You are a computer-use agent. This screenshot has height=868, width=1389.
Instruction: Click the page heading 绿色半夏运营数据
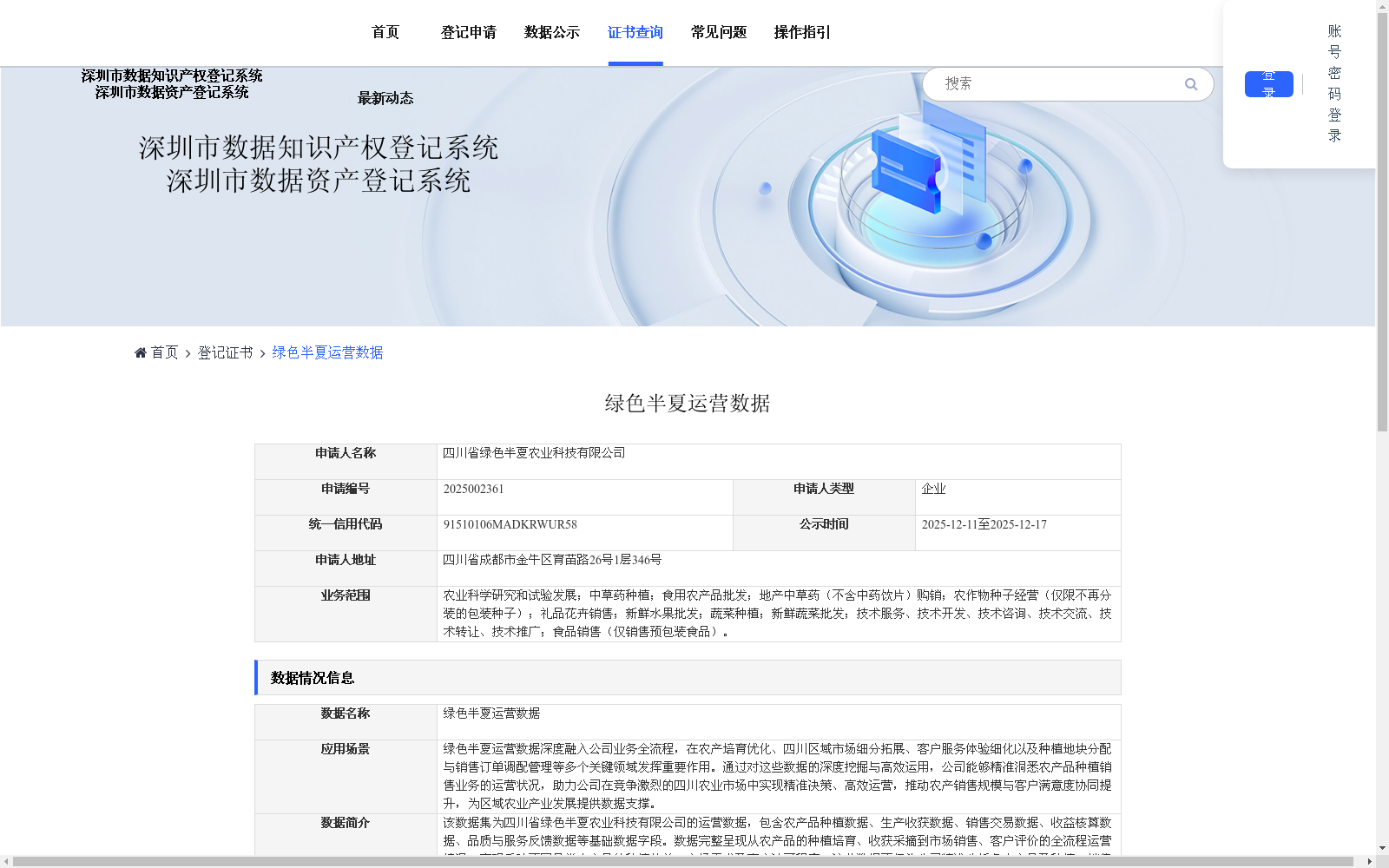(x=688, y=404)
